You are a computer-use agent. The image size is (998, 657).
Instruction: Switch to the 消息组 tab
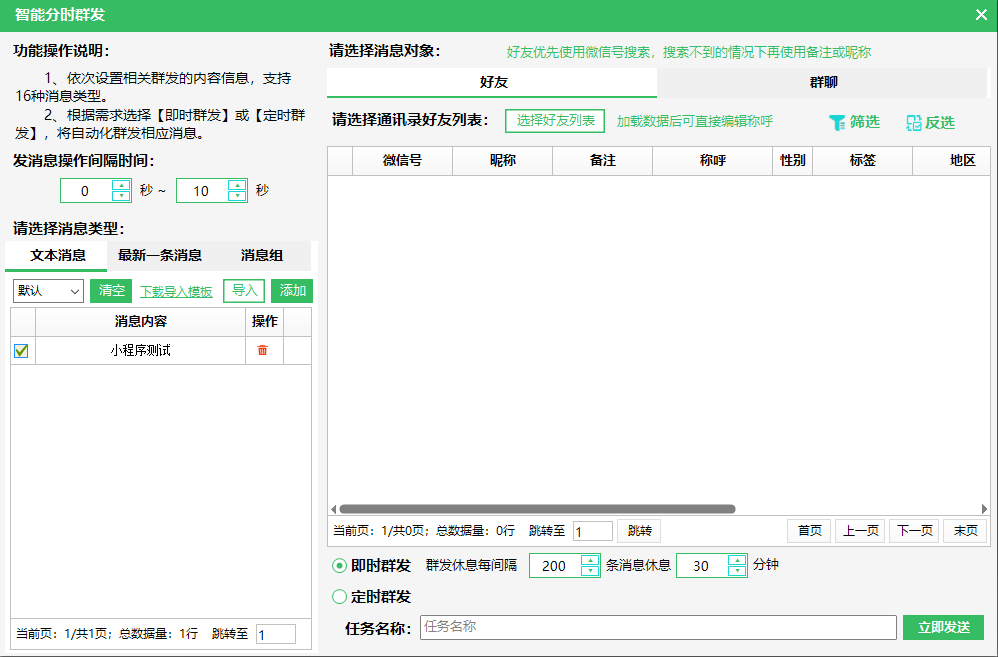(x=262, y=255)
